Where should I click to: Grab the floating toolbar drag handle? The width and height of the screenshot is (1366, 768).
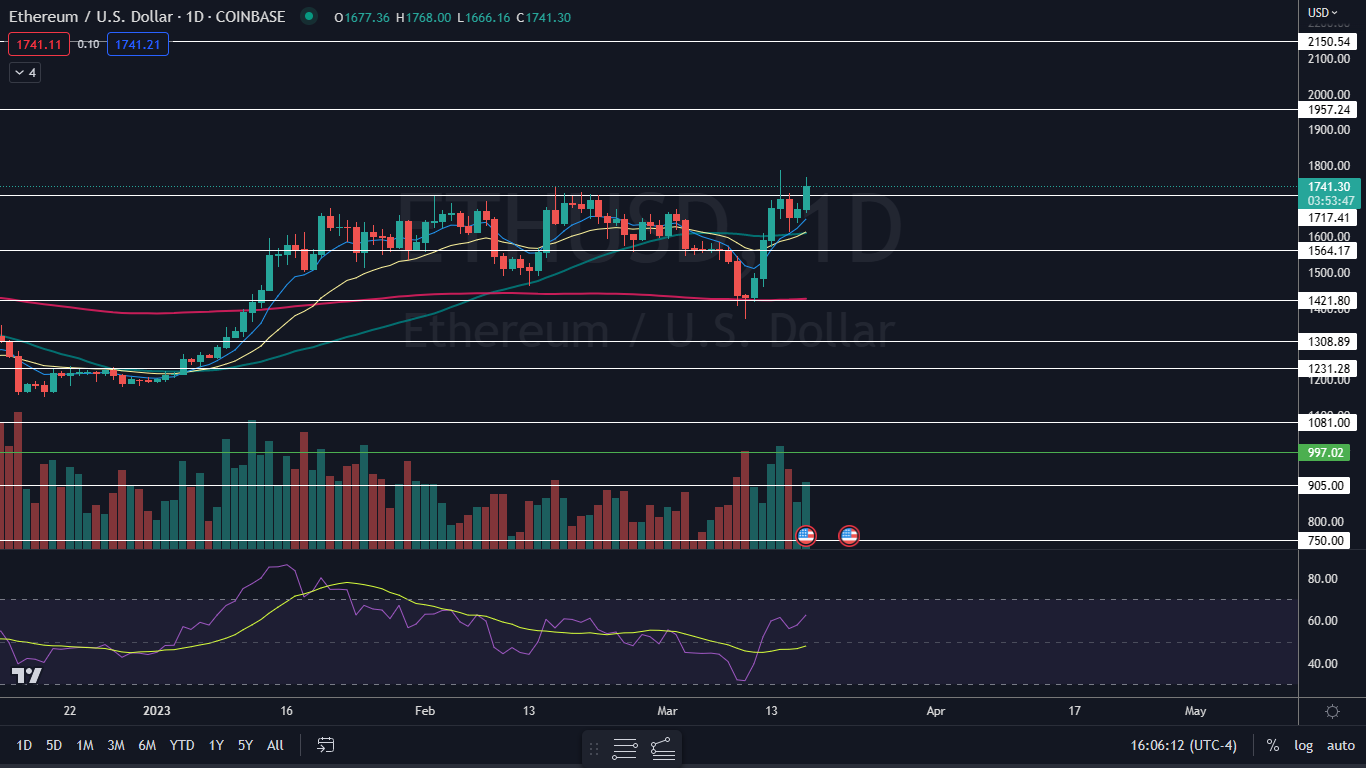coord(594,748)
